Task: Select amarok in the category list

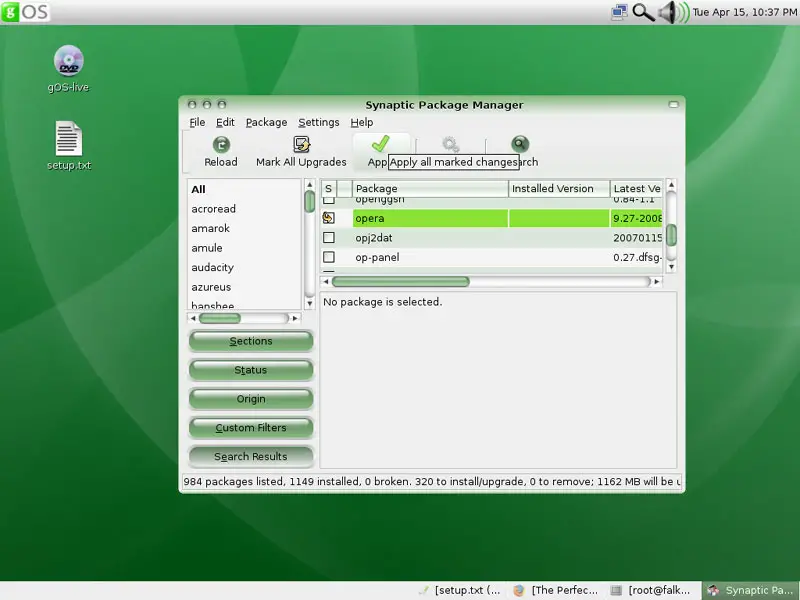Action: coord(245,228)
